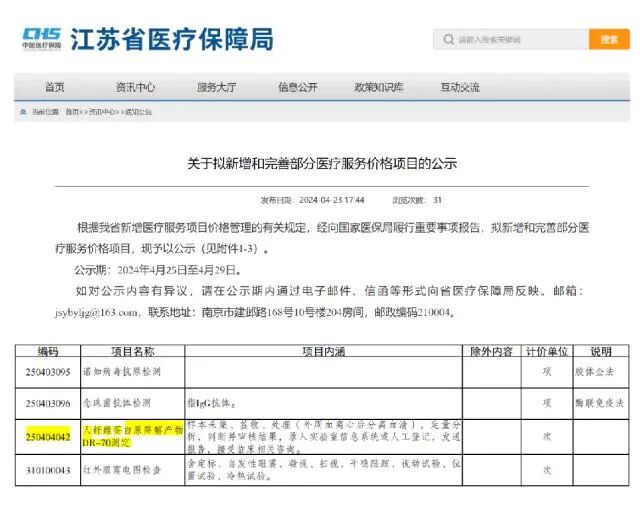640x506 pixels.
Task: Click the orange 搜索 button
Action: [609, 40]
